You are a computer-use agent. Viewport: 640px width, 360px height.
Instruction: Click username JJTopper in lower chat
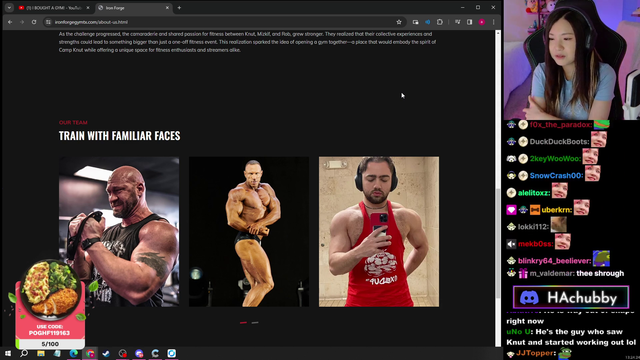tap(534, 353)
